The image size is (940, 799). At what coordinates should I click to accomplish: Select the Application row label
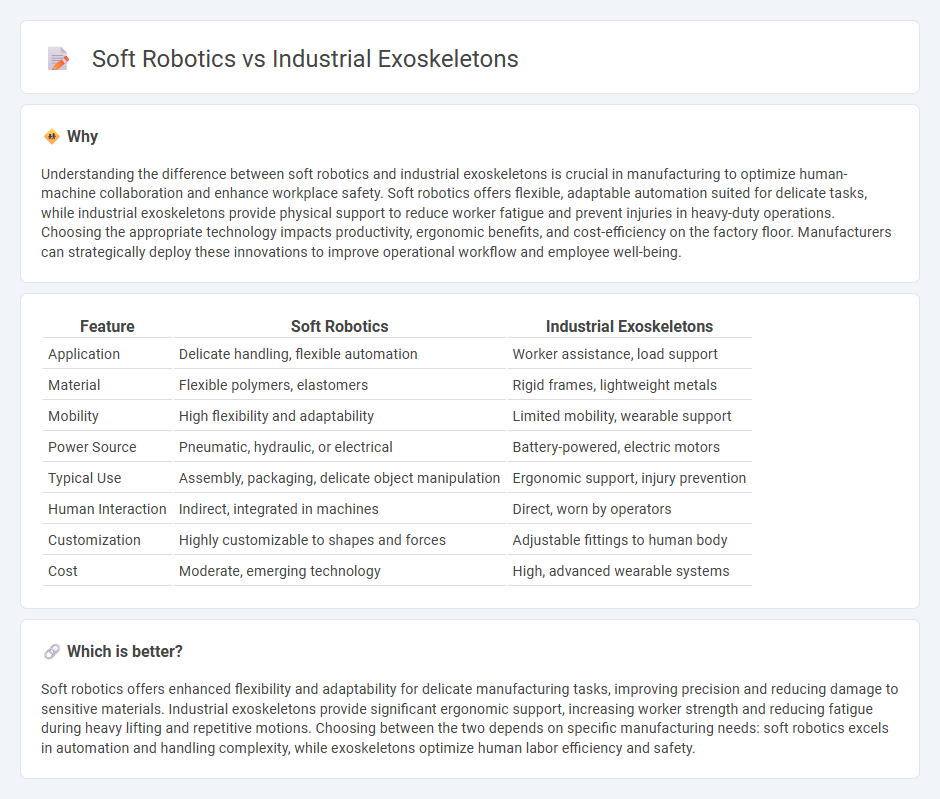84,354
